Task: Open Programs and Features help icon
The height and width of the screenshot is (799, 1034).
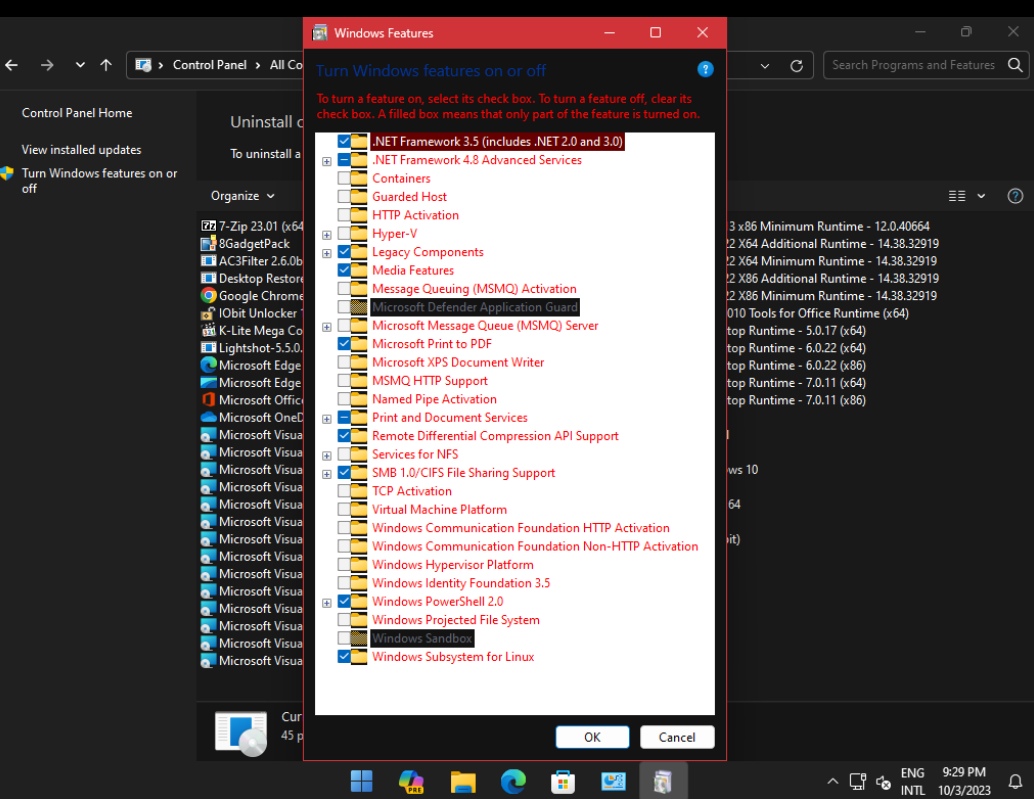Action: point(1015,196)
